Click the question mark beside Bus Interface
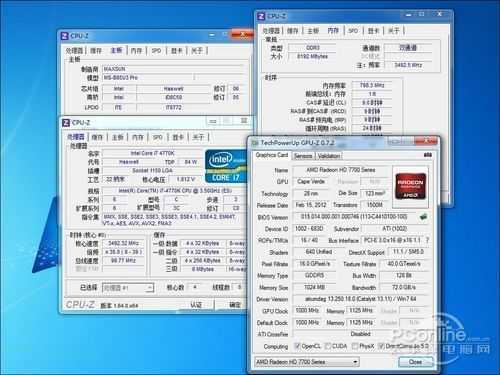 click(x=427, y=240)
